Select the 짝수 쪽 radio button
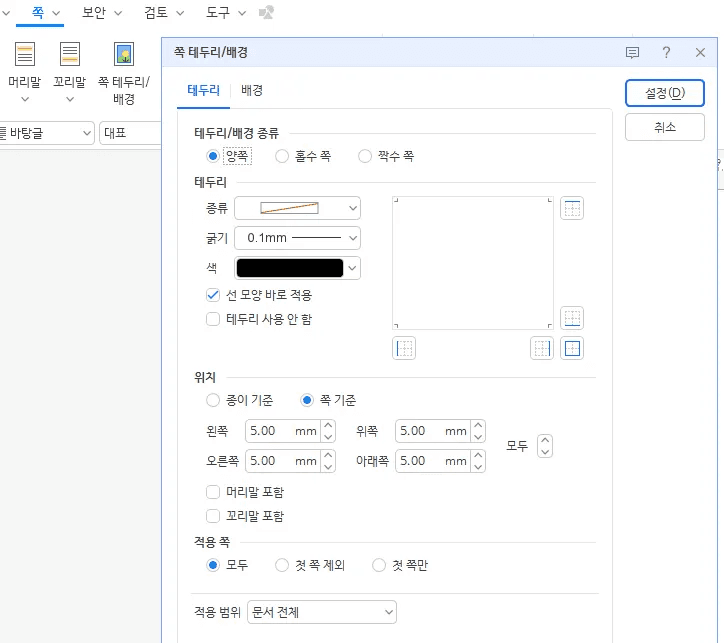The height and width of the screenshot is (643, 724). 365,156
